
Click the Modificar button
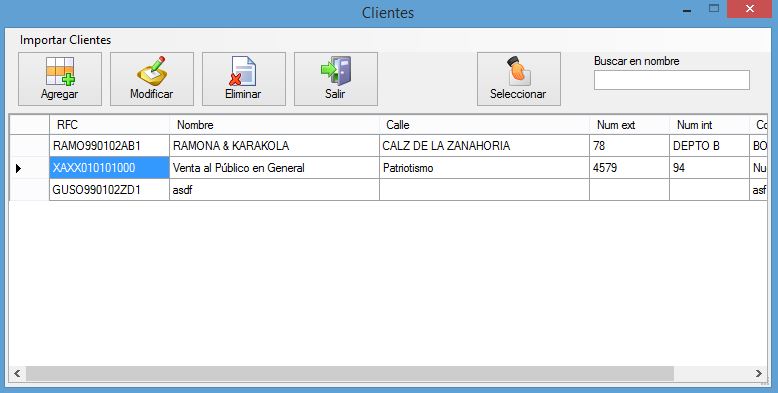click(152, 79)
